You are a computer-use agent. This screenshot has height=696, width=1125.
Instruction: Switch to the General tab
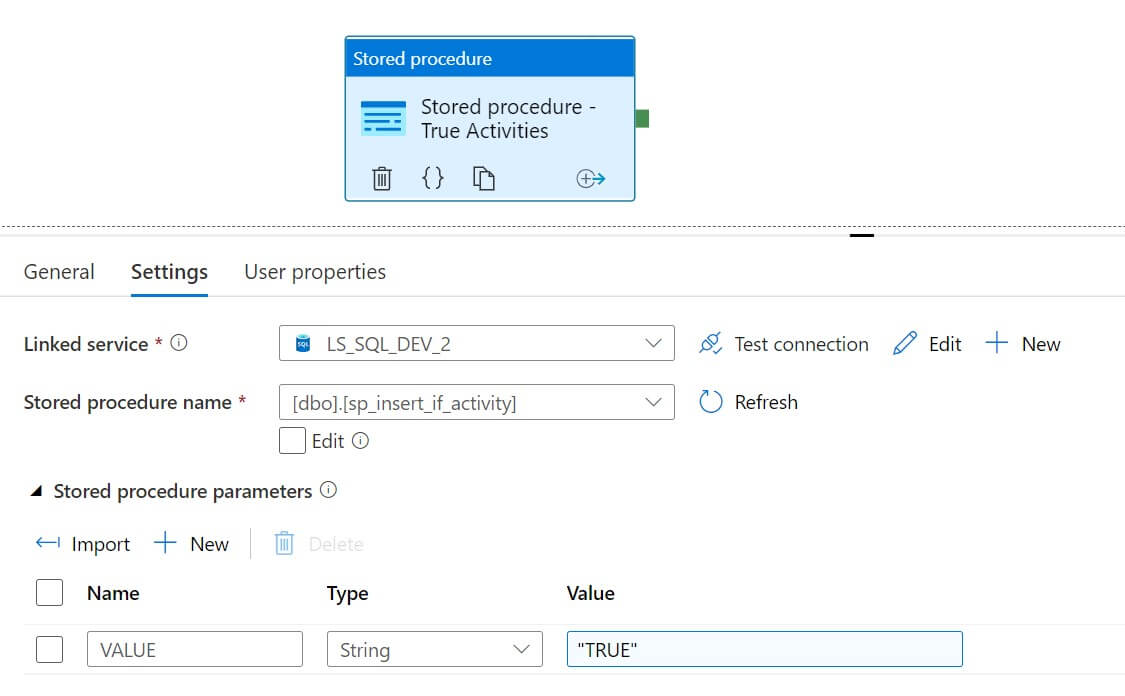59,272
